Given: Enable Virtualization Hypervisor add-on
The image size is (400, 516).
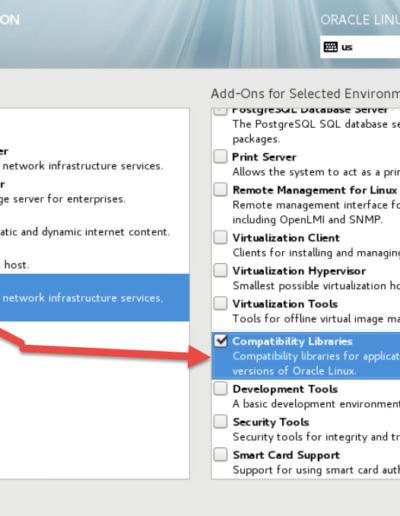Looking at the screenshot, I should click(x=220, y=270).
